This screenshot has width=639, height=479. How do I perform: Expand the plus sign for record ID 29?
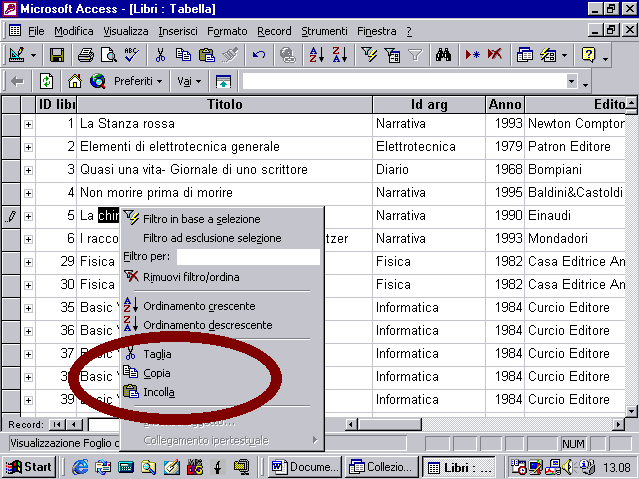28,262
